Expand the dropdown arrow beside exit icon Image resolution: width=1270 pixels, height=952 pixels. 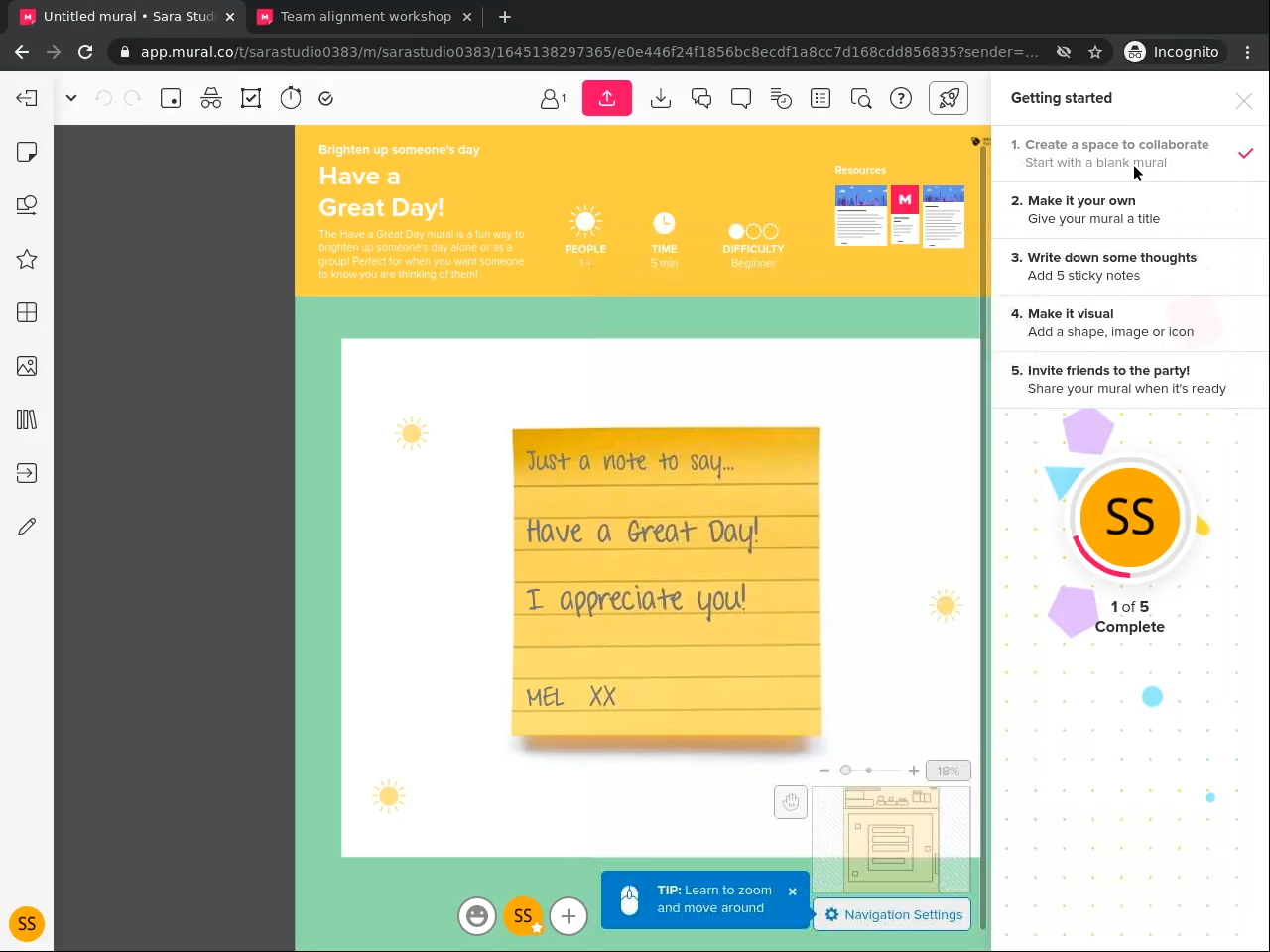coord(71,98)
